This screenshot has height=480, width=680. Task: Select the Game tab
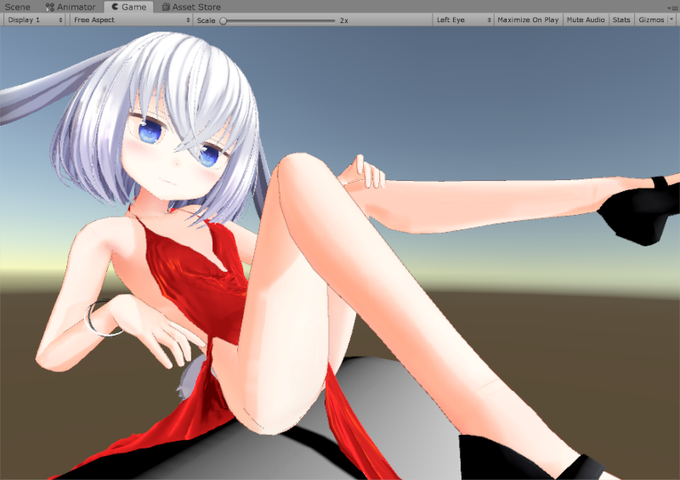click(129, 7)
